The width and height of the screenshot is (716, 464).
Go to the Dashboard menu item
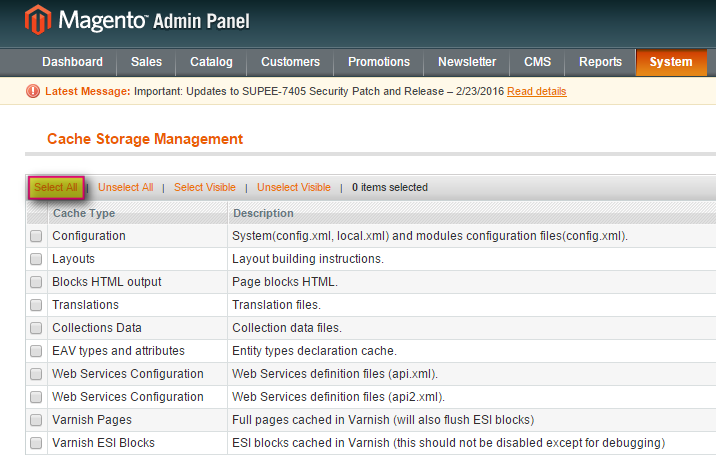point(72,62)
